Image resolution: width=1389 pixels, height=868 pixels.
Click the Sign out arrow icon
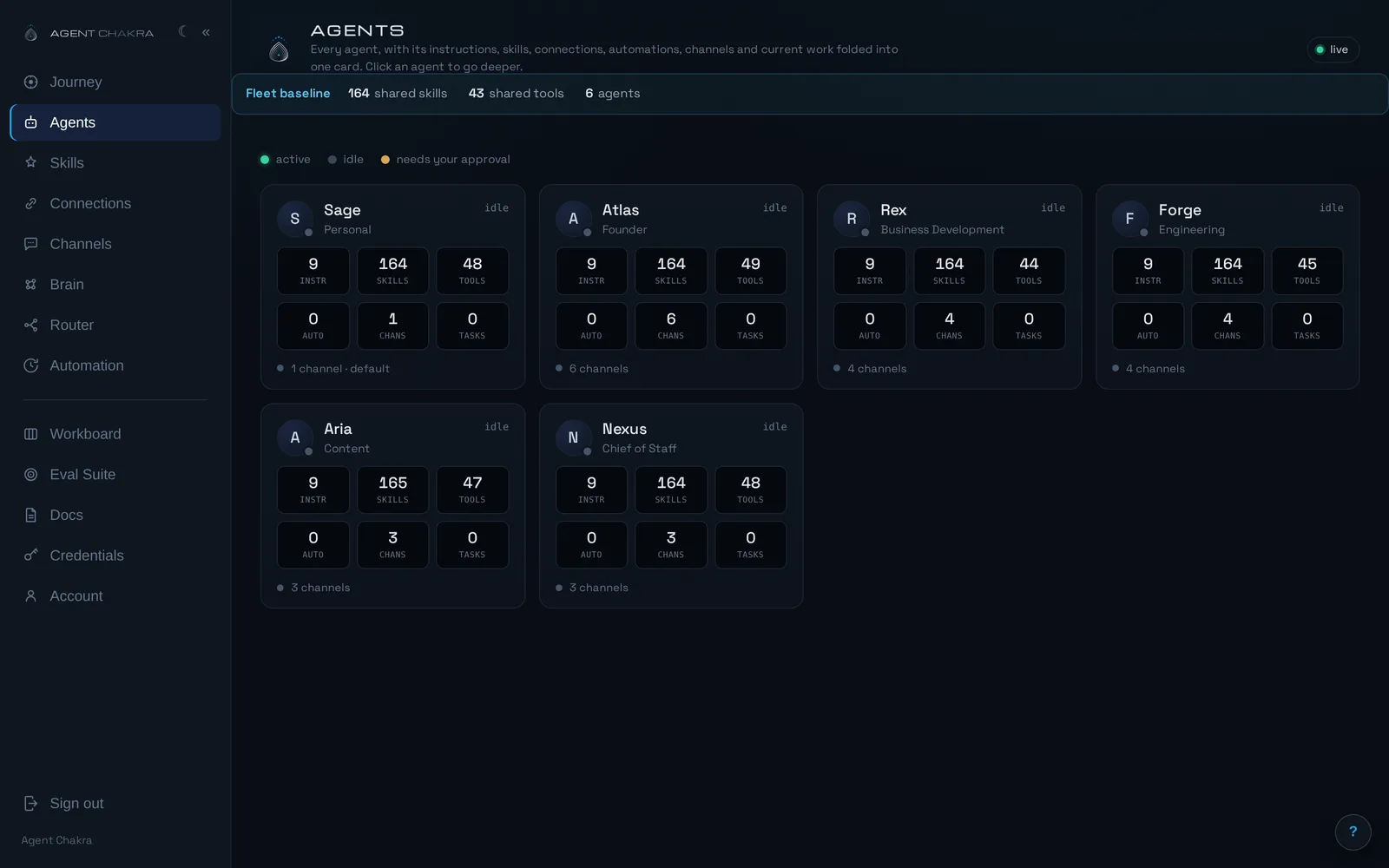[31, 804]
